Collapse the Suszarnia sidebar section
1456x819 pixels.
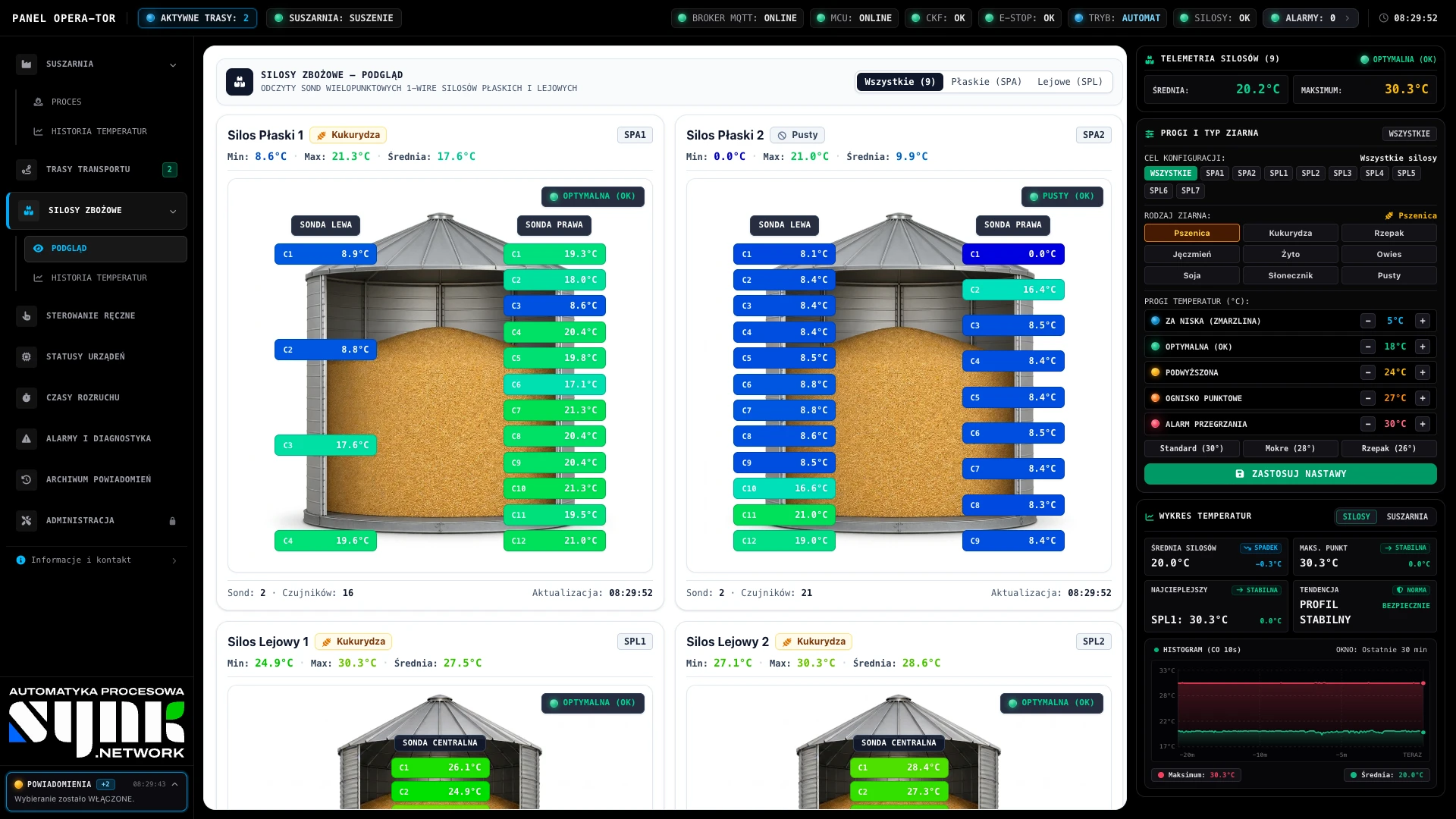tap(173, 65)
